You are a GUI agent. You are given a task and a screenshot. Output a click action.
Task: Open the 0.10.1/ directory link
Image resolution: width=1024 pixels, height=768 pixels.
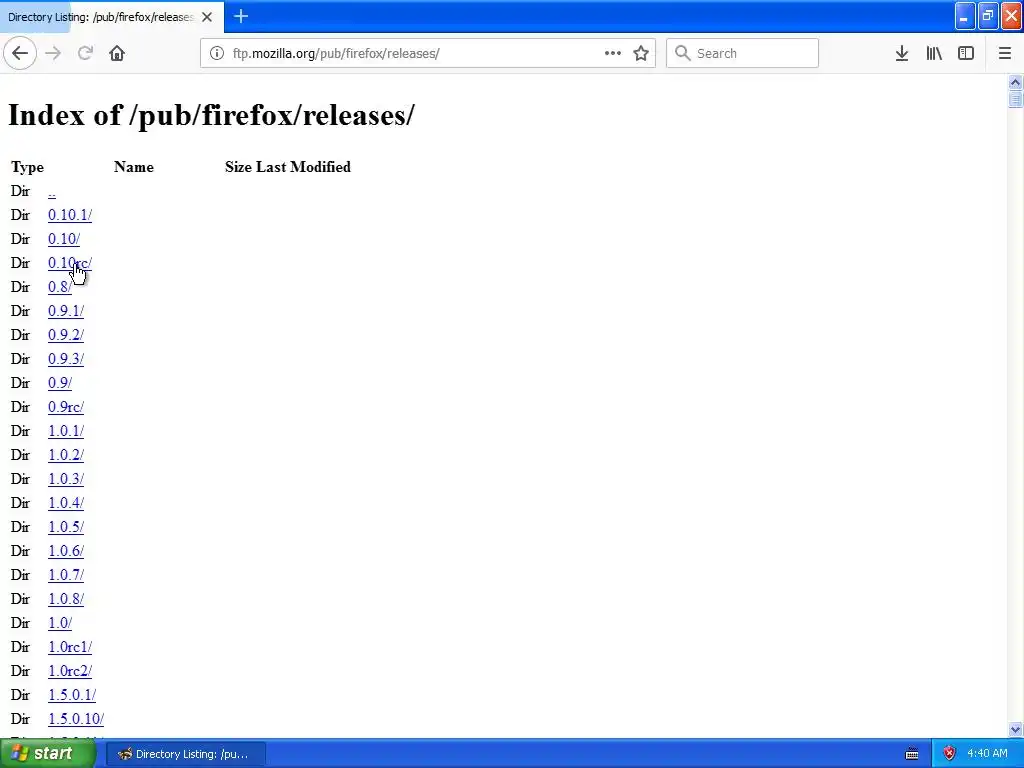(70, 215)
